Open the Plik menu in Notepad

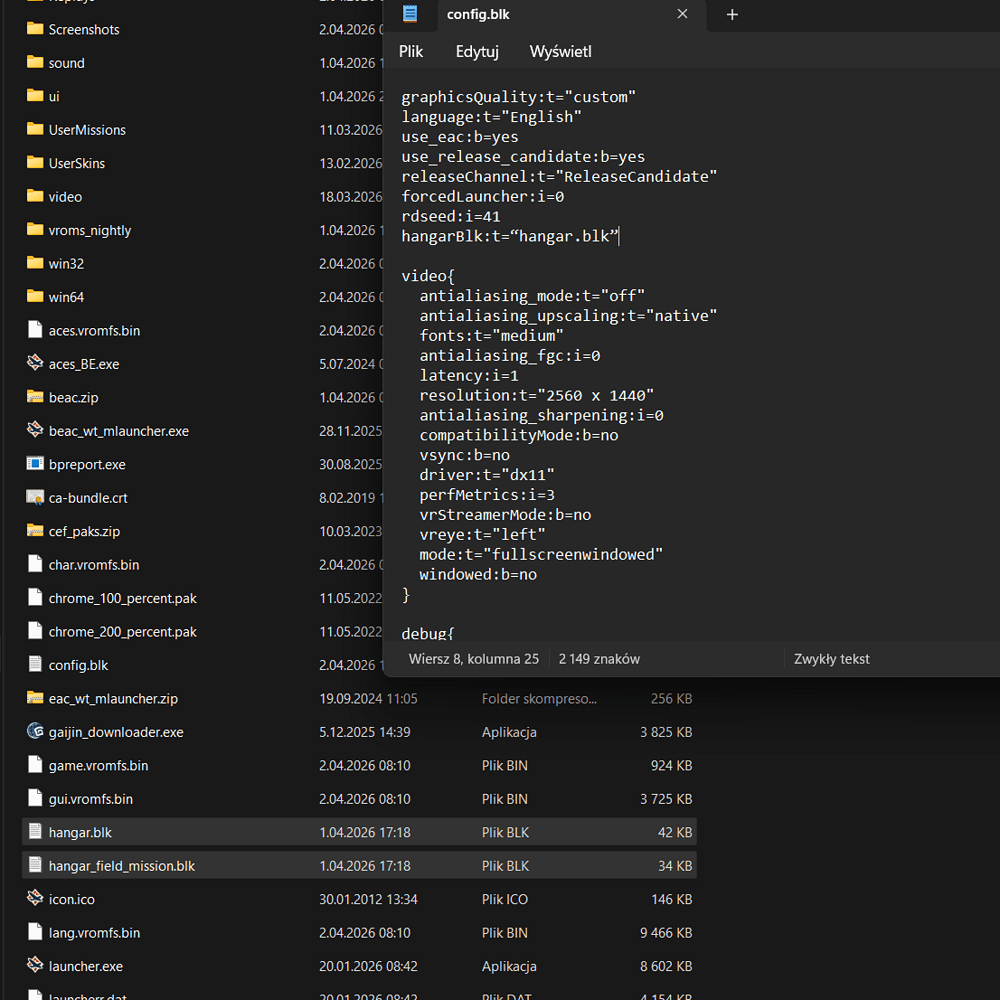[x=411, y=51]
